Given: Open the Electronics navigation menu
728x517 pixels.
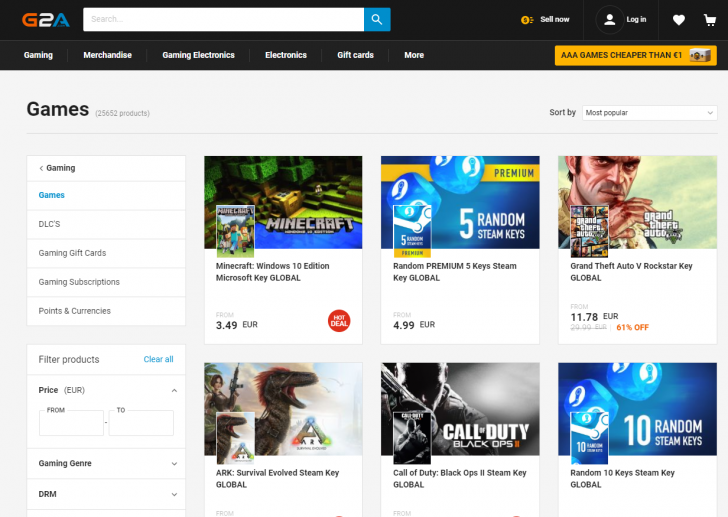Looking at the screenshot, I should pos(286,55).
